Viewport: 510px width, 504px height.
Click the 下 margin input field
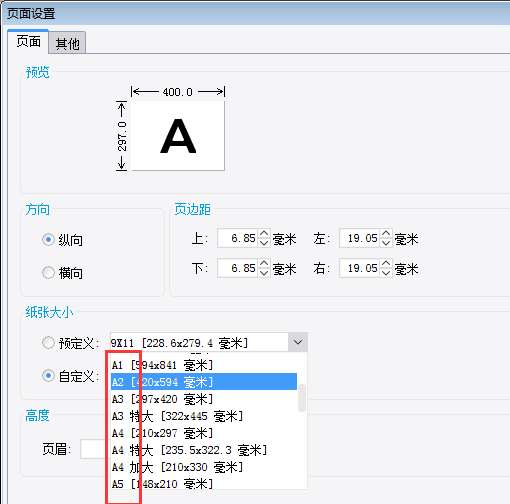(x=237, y=268)
